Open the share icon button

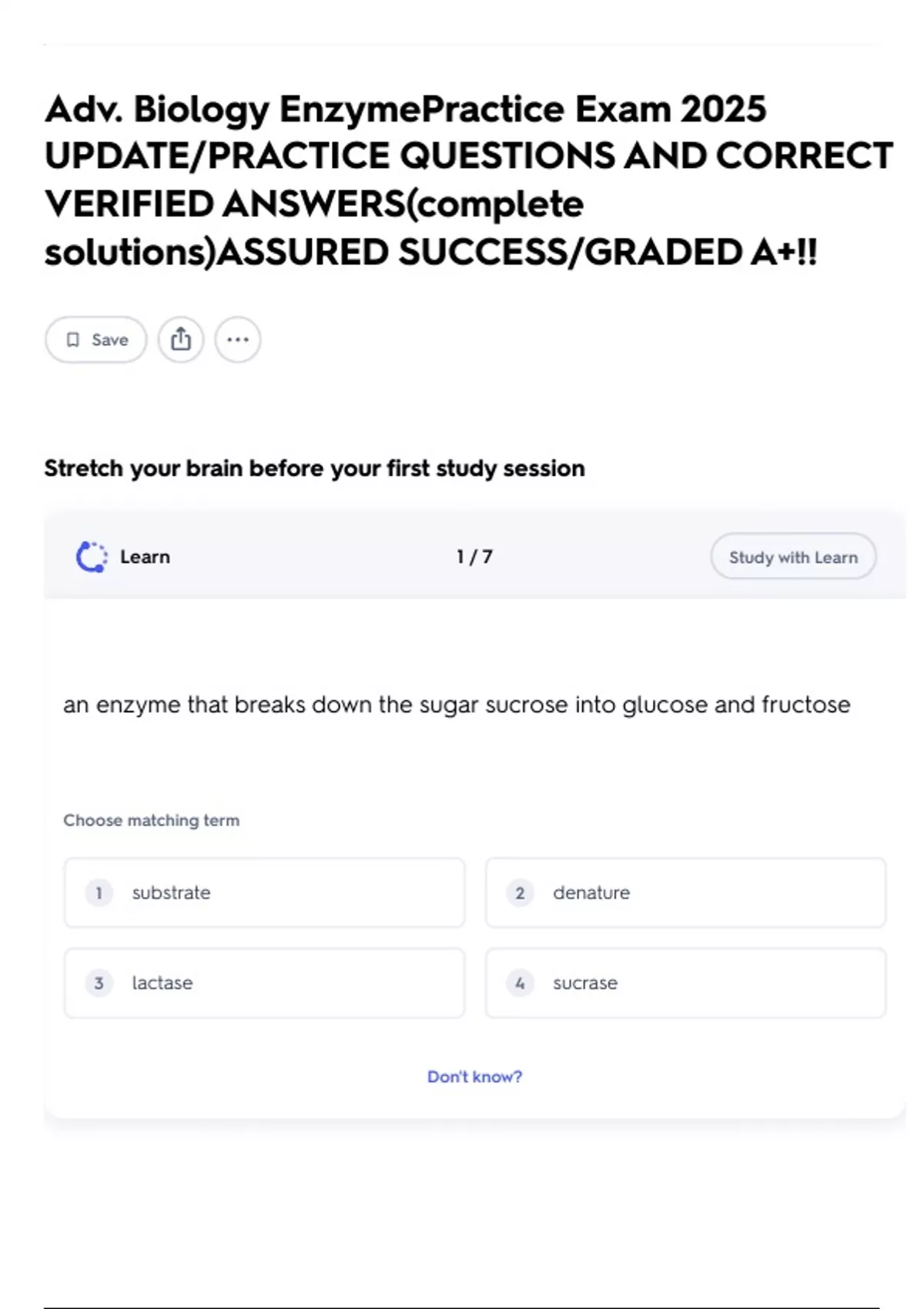[x=181, y=340]
